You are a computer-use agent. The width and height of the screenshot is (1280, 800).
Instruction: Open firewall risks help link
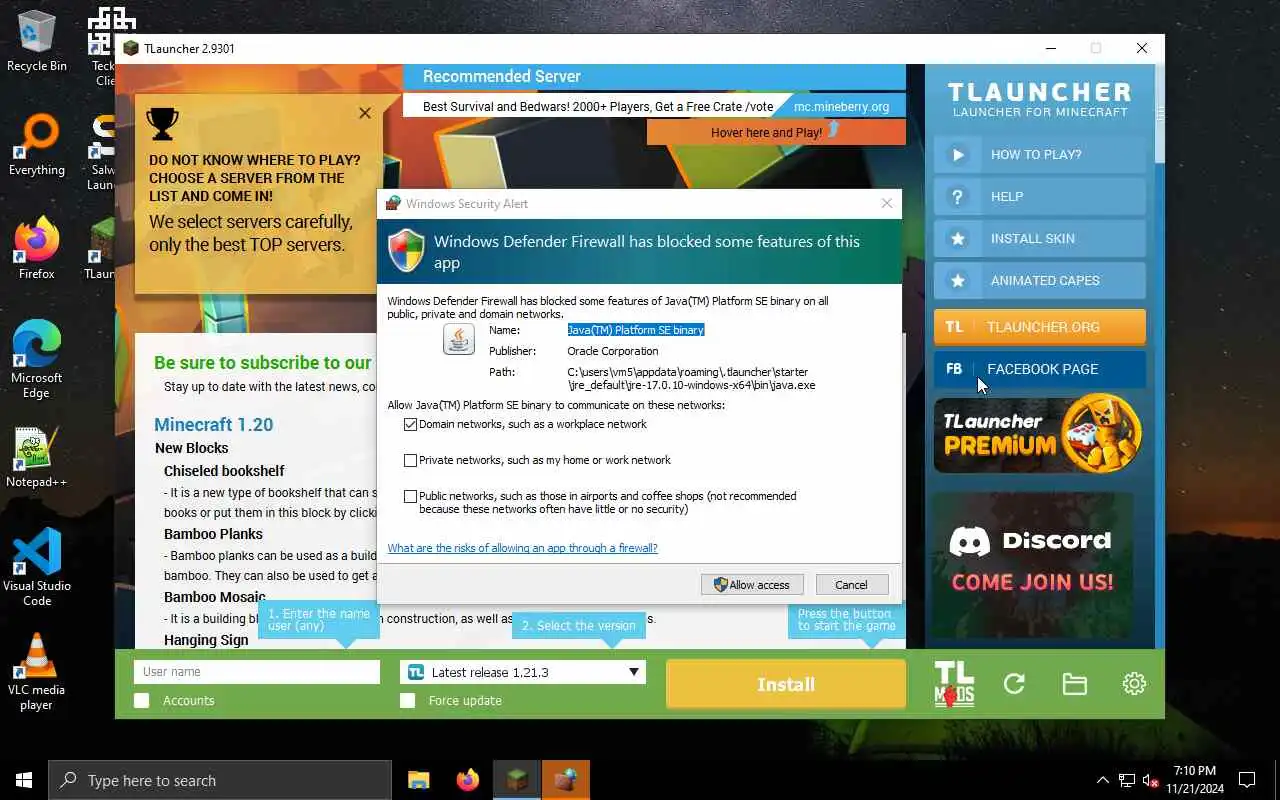click(522, 548)
